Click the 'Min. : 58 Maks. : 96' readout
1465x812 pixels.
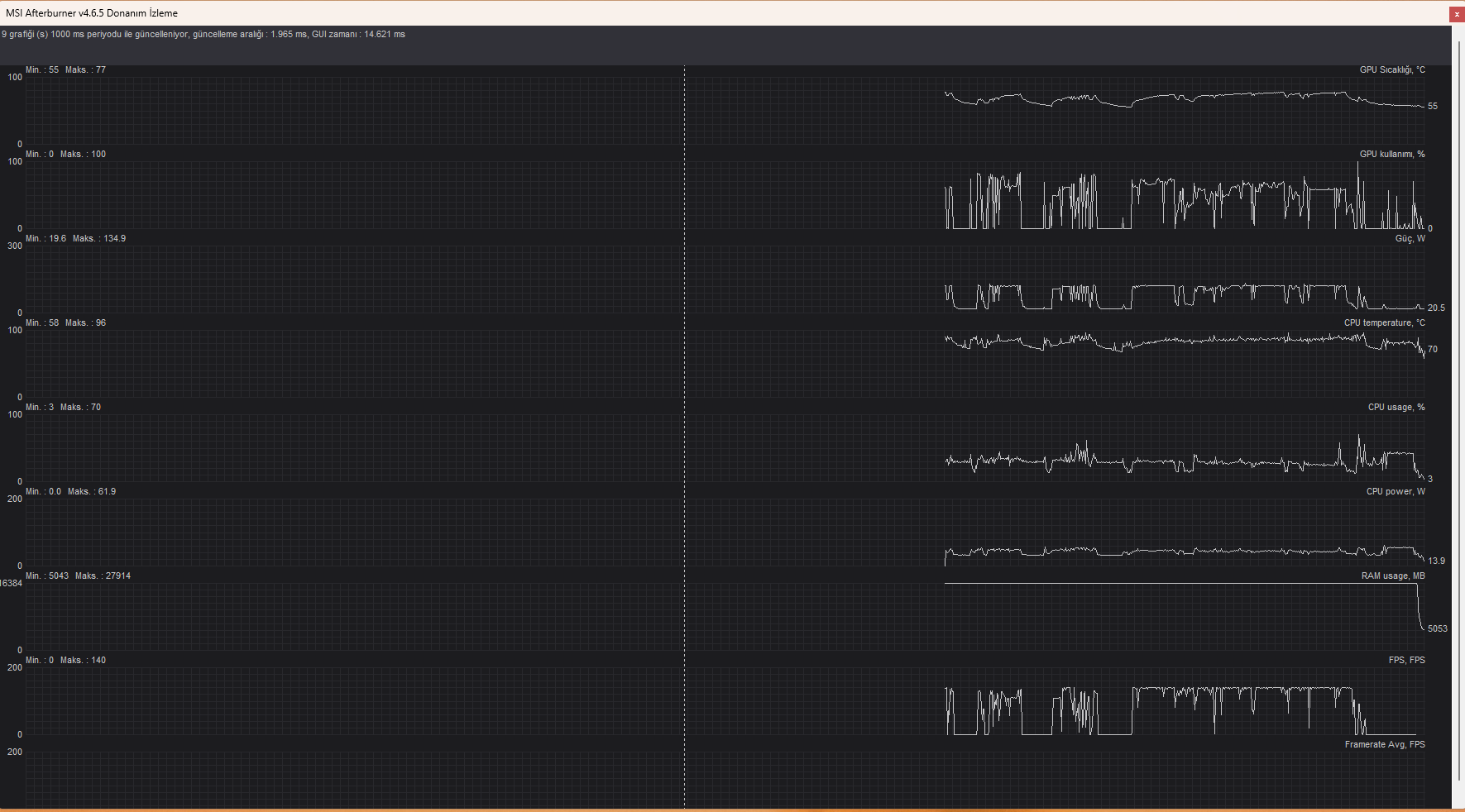(x=65, y=323)
